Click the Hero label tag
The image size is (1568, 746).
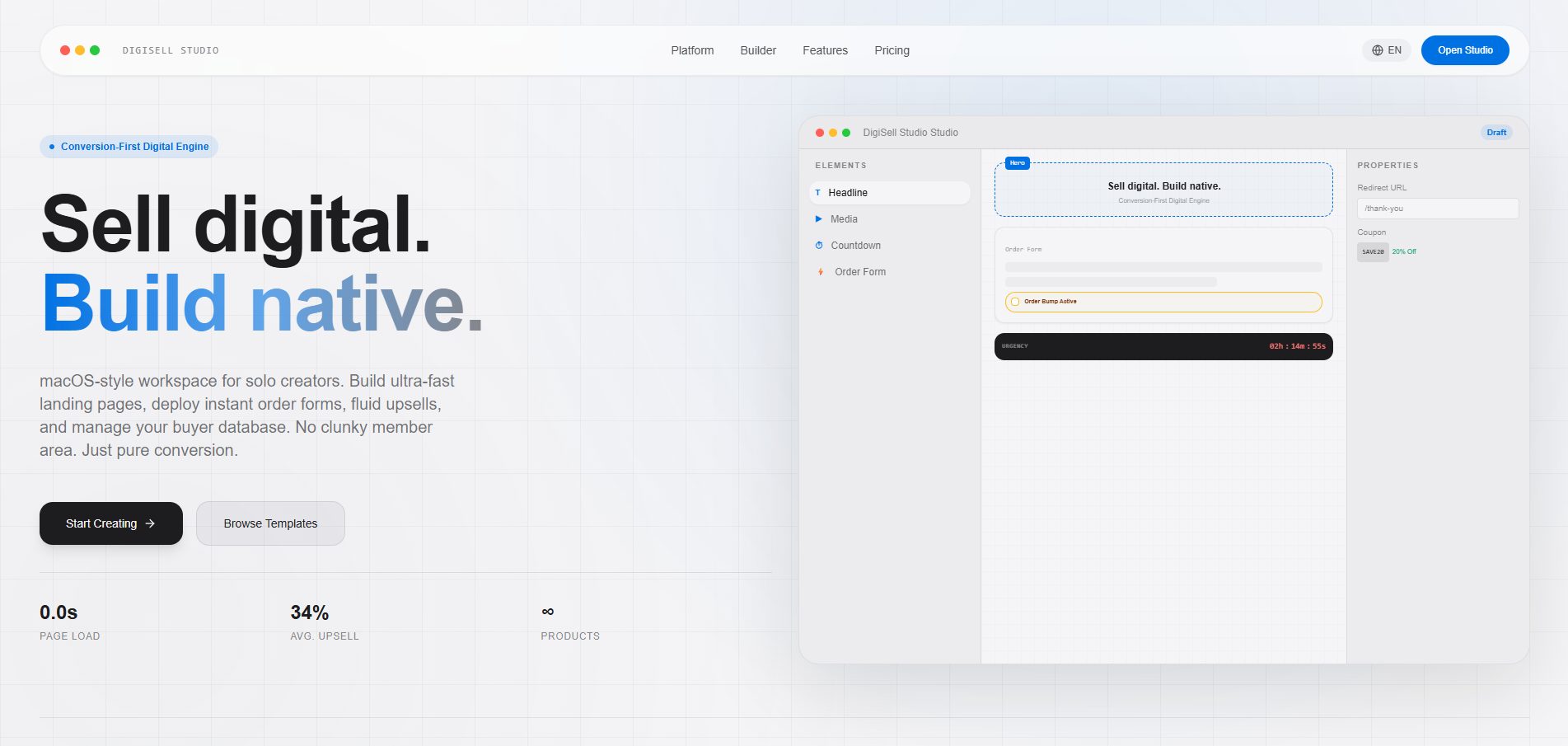click(x=1018, y=163)
